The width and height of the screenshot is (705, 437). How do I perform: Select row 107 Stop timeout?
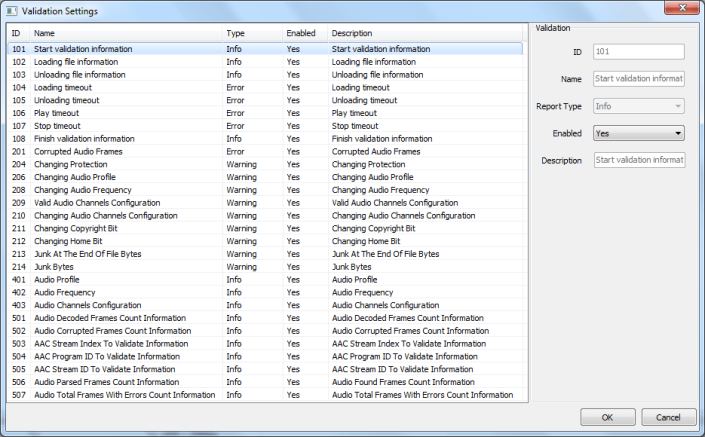265,126
